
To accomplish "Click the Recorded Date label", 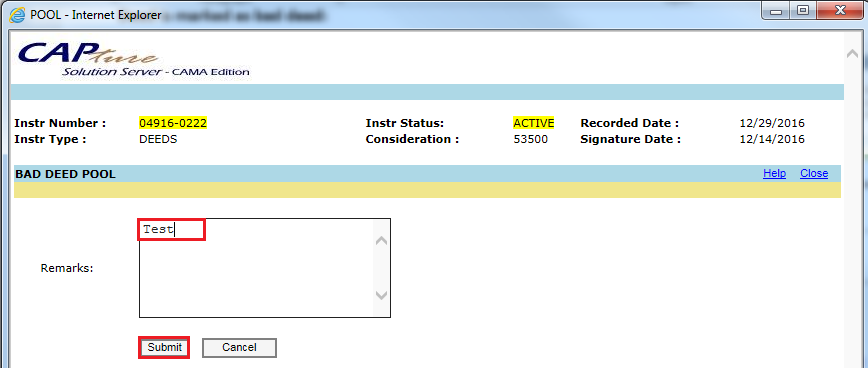I will (629, 123).
